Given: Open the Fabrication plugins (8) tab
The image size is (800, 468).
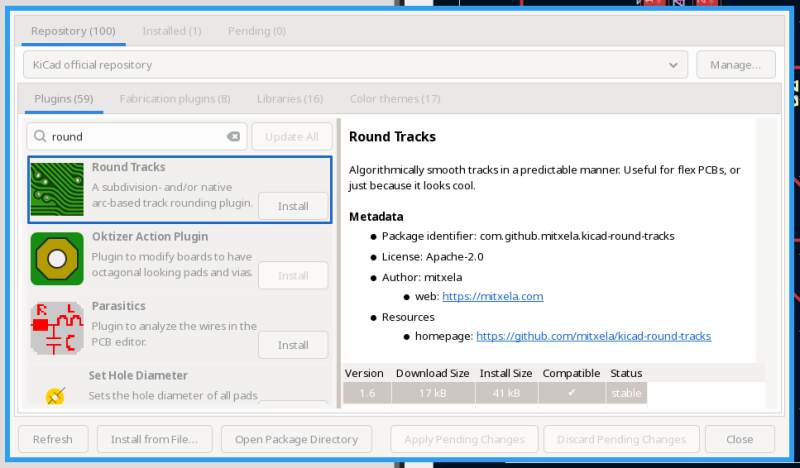Looking at the screenshot, I should click(x=175, y=98).
